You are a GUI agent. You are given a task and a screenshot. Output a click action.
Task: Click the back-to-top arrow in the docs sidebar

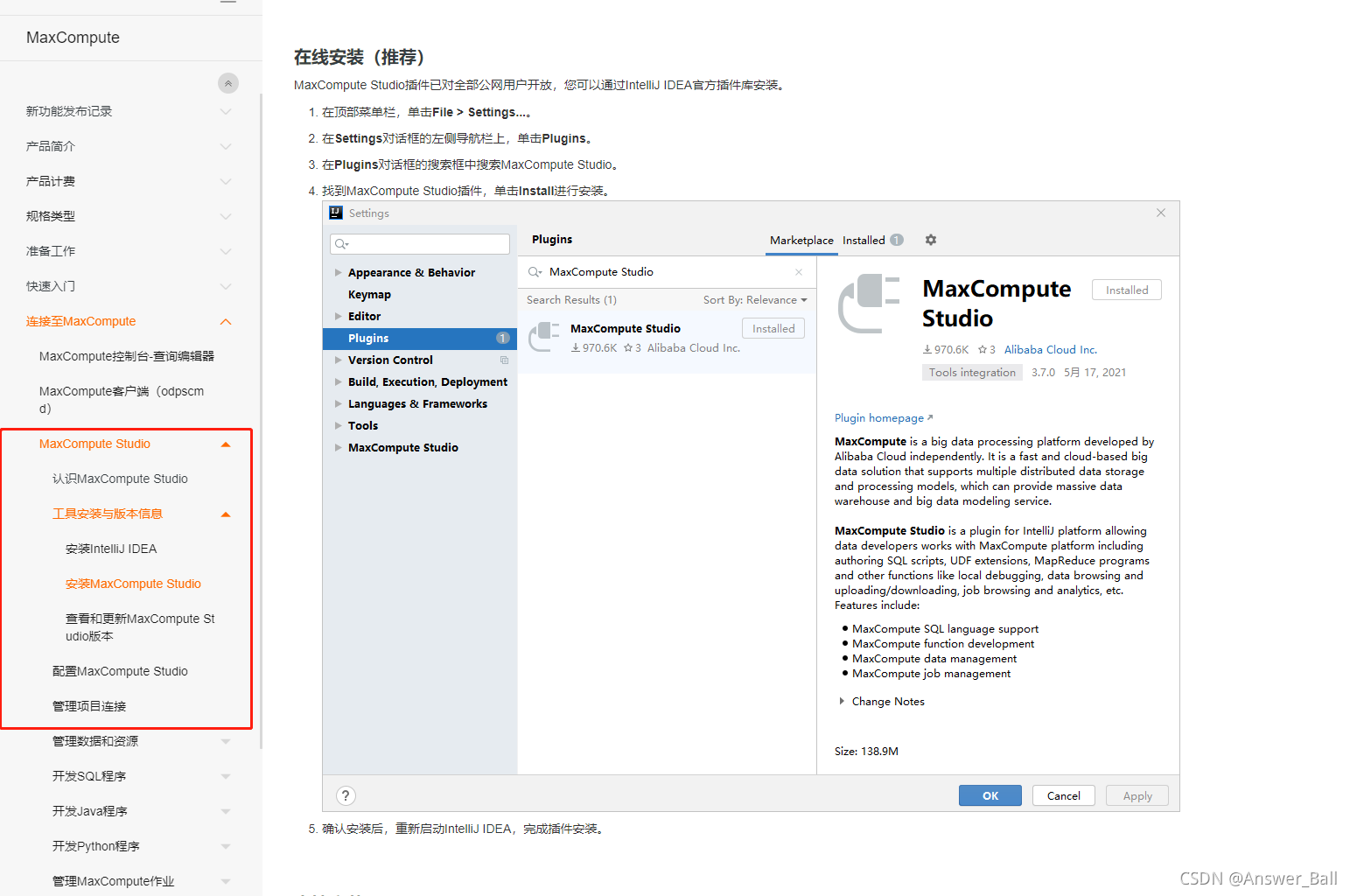(228, 82)
